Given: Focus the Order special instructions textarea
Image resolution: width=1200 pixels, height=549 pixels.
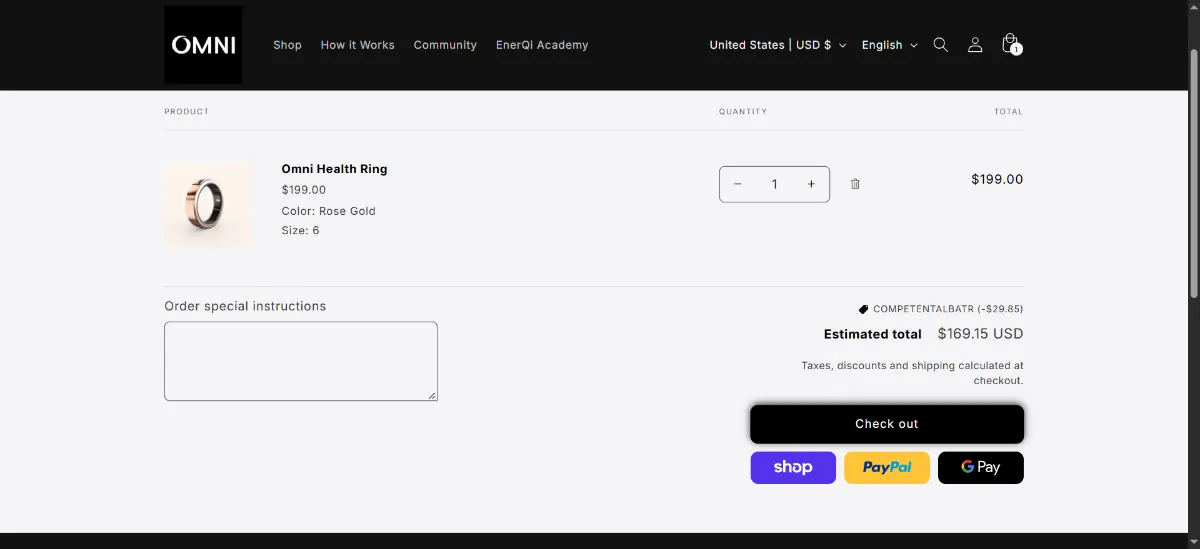Looking at the screenshot, I should [x=301, y=361].
